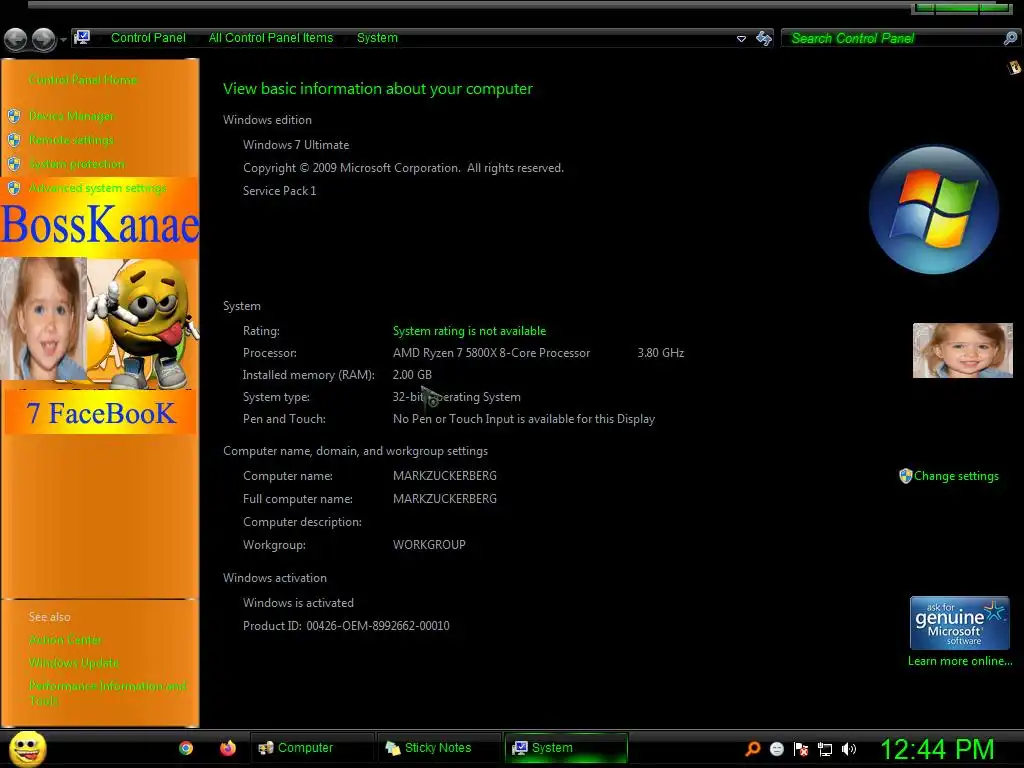The image size is (1024, 768).
Task: Open network tray icon
Action: point(825,749)
